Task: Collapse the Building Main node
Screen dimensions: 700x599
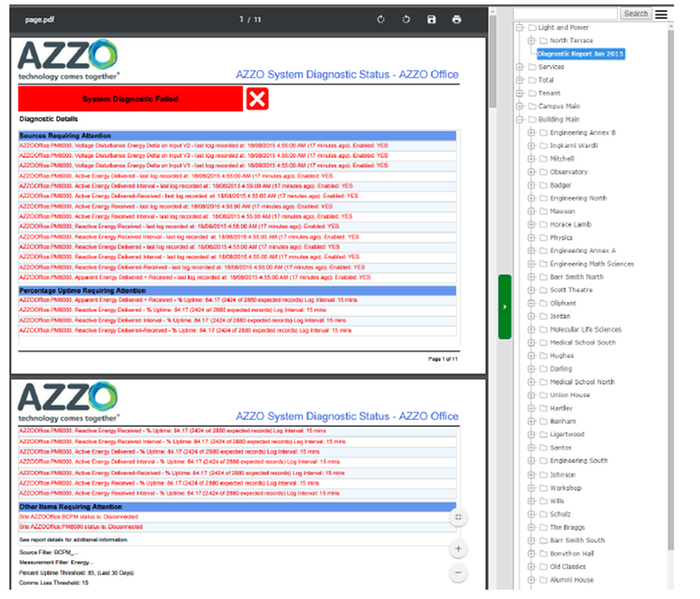Action: tap(520, 120)
